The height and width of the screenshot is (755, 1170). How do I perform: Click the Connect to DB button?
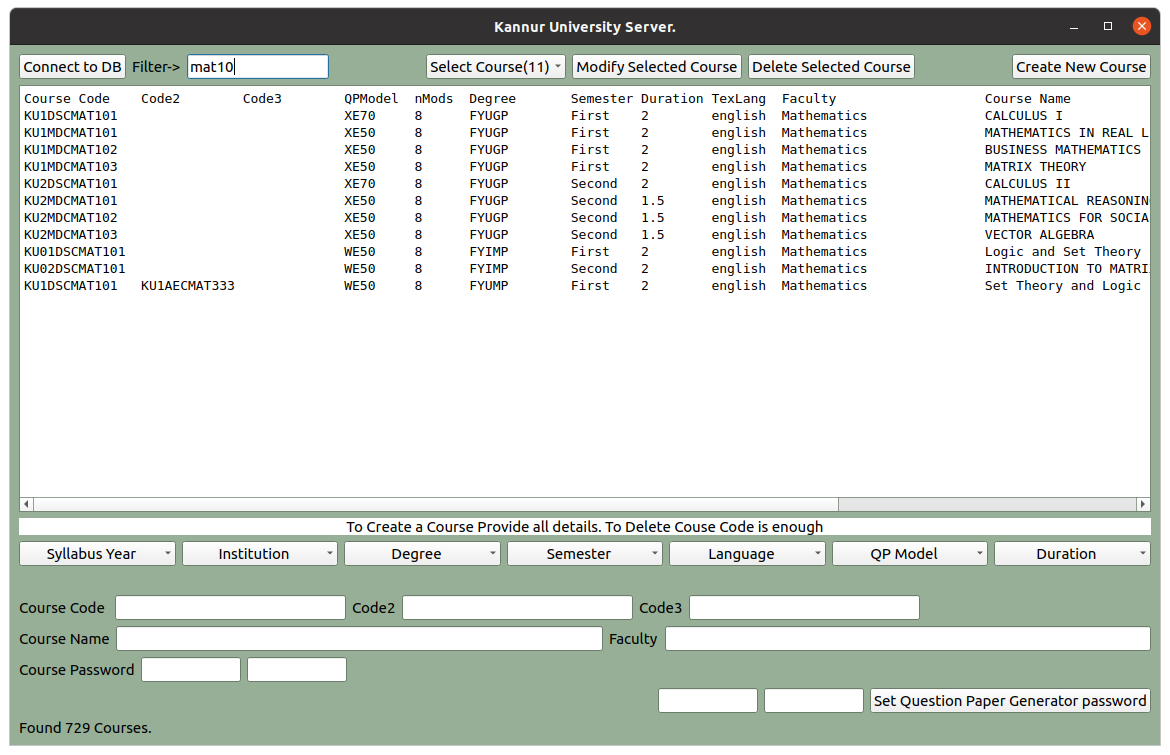pyautogui.click(x=72, y=67)
